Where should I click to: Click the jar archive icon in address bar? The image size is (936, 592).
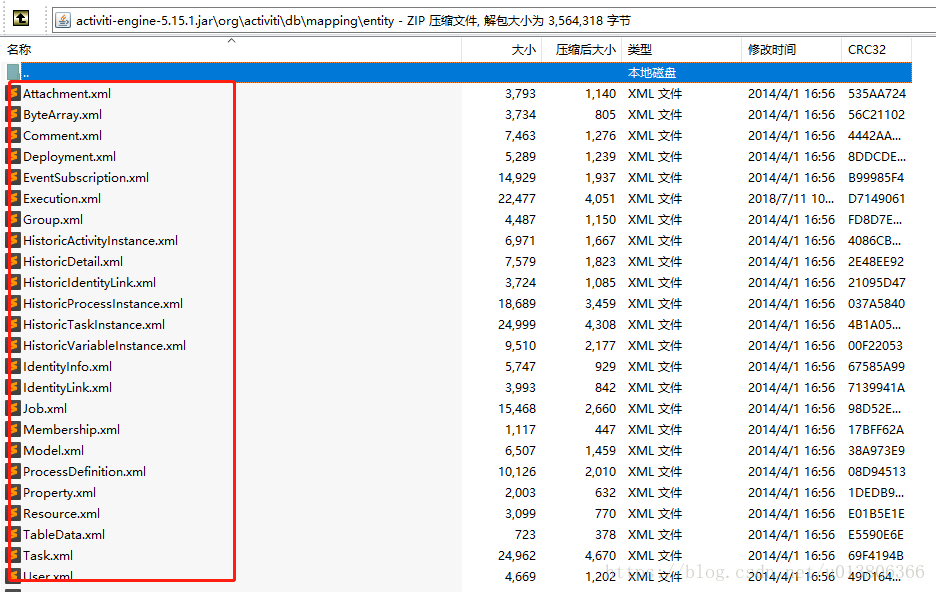(63, 21)
